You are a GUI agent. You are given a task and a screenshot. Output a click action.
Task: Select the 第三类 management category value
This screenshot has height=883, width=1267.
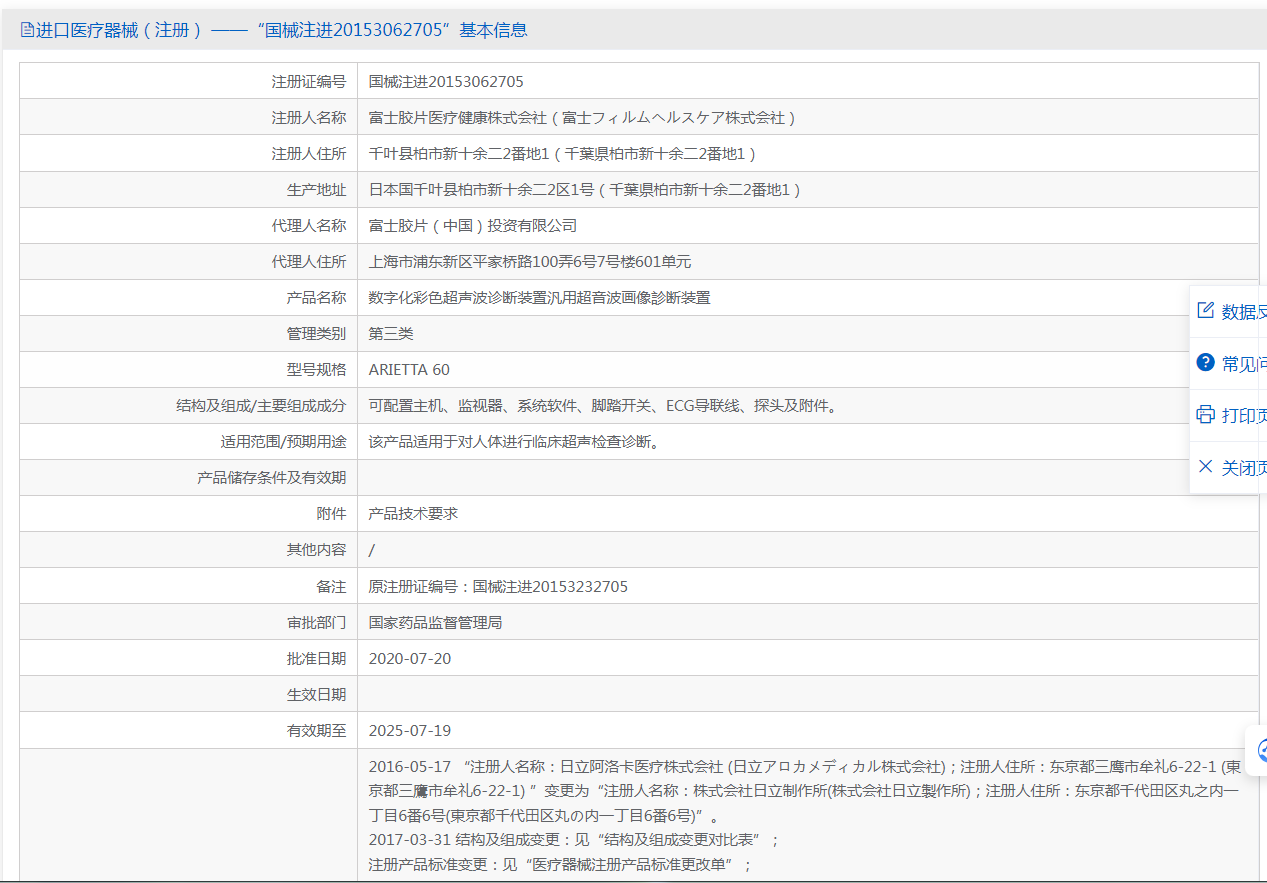[391, 334]
